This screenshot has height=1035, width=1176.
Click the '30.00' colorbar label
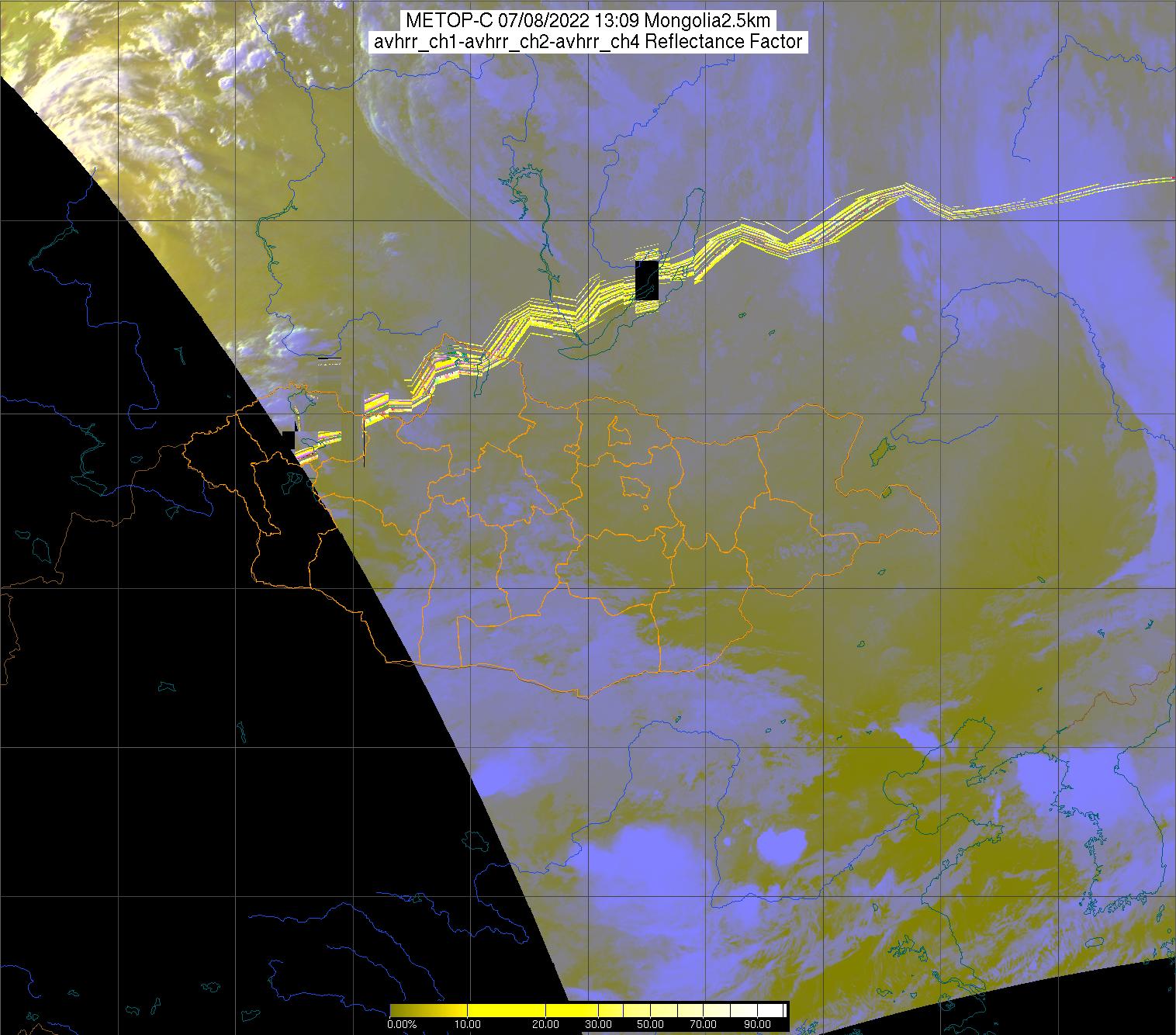[598, 1024]
